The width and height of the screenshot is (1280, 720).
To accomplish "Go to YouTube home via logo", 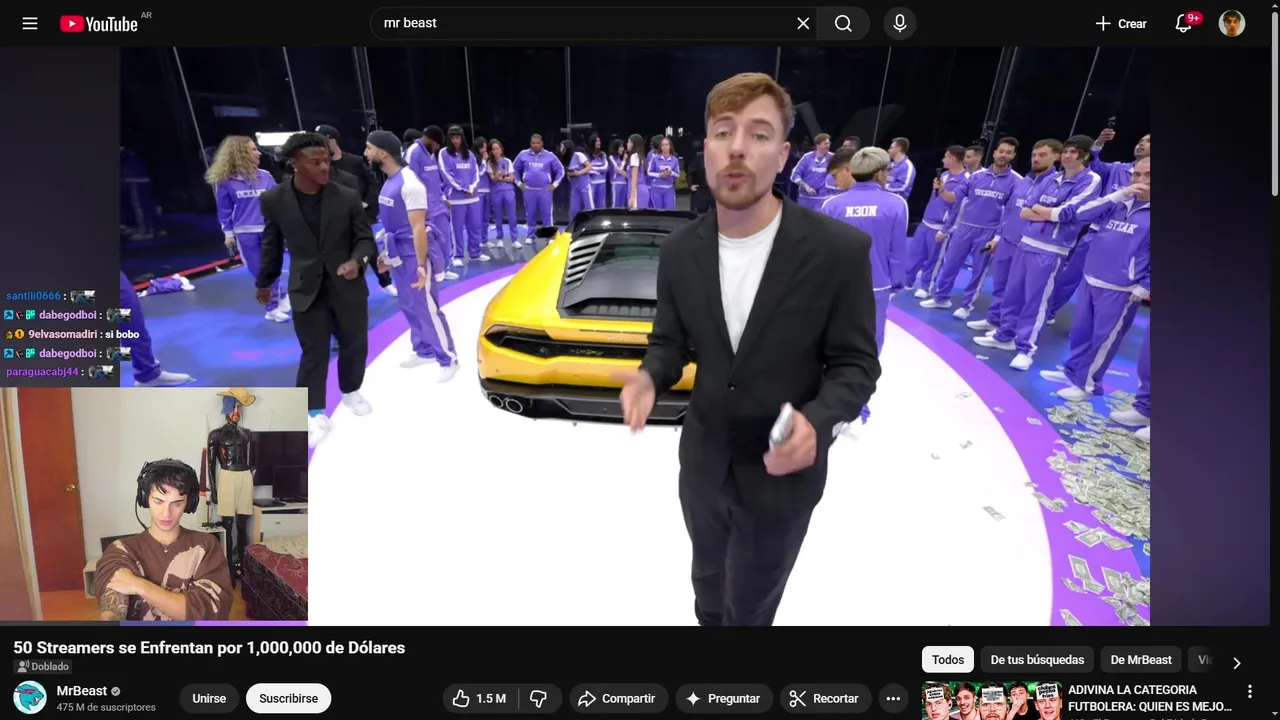I will click(99, 23).
